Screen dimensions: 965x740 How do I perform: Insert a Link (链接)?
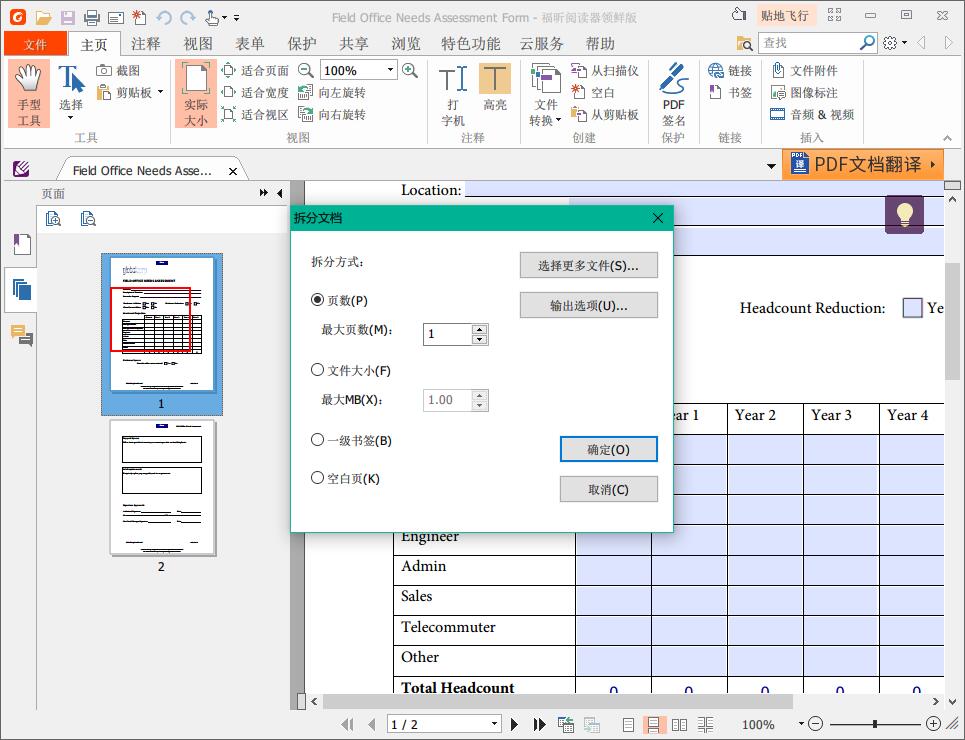(730, 71)
